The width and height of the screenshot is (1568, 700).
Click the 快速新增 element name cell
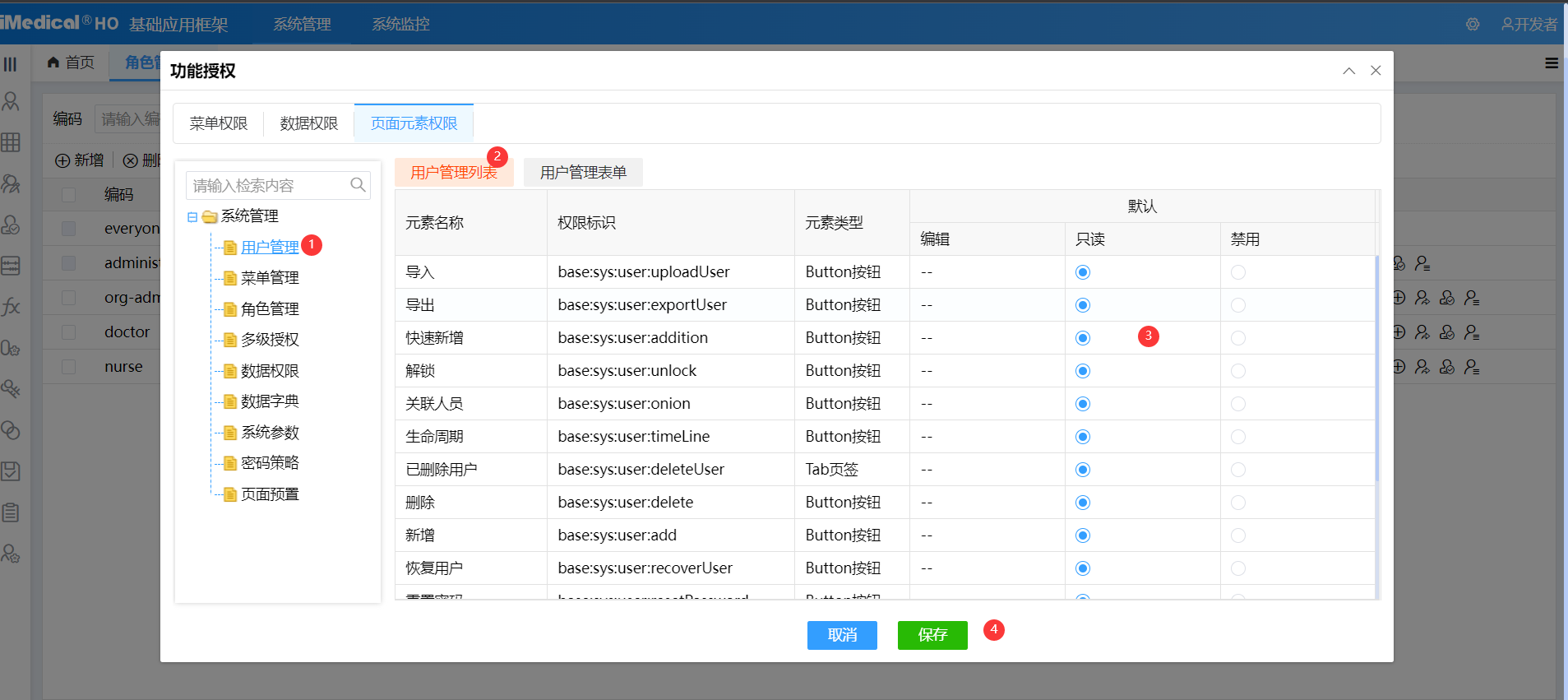pyautogui.click(x=471, y=338)
